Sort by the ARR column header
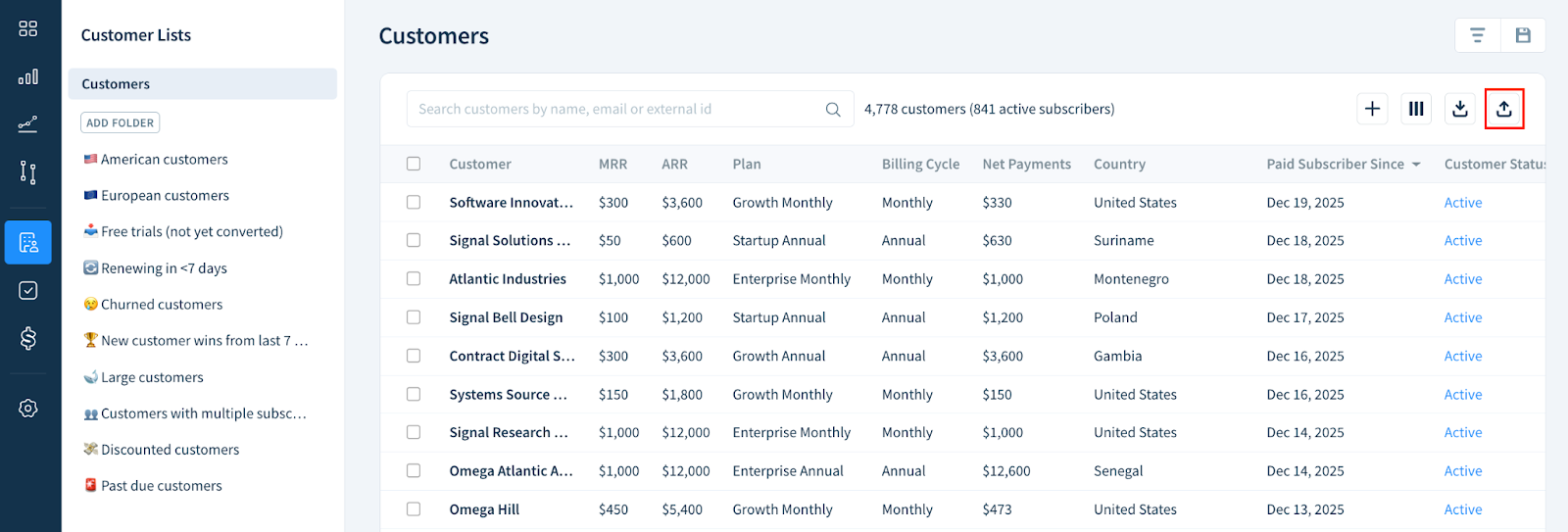This screenshot has width=1568, height=532. click(674, 164)
